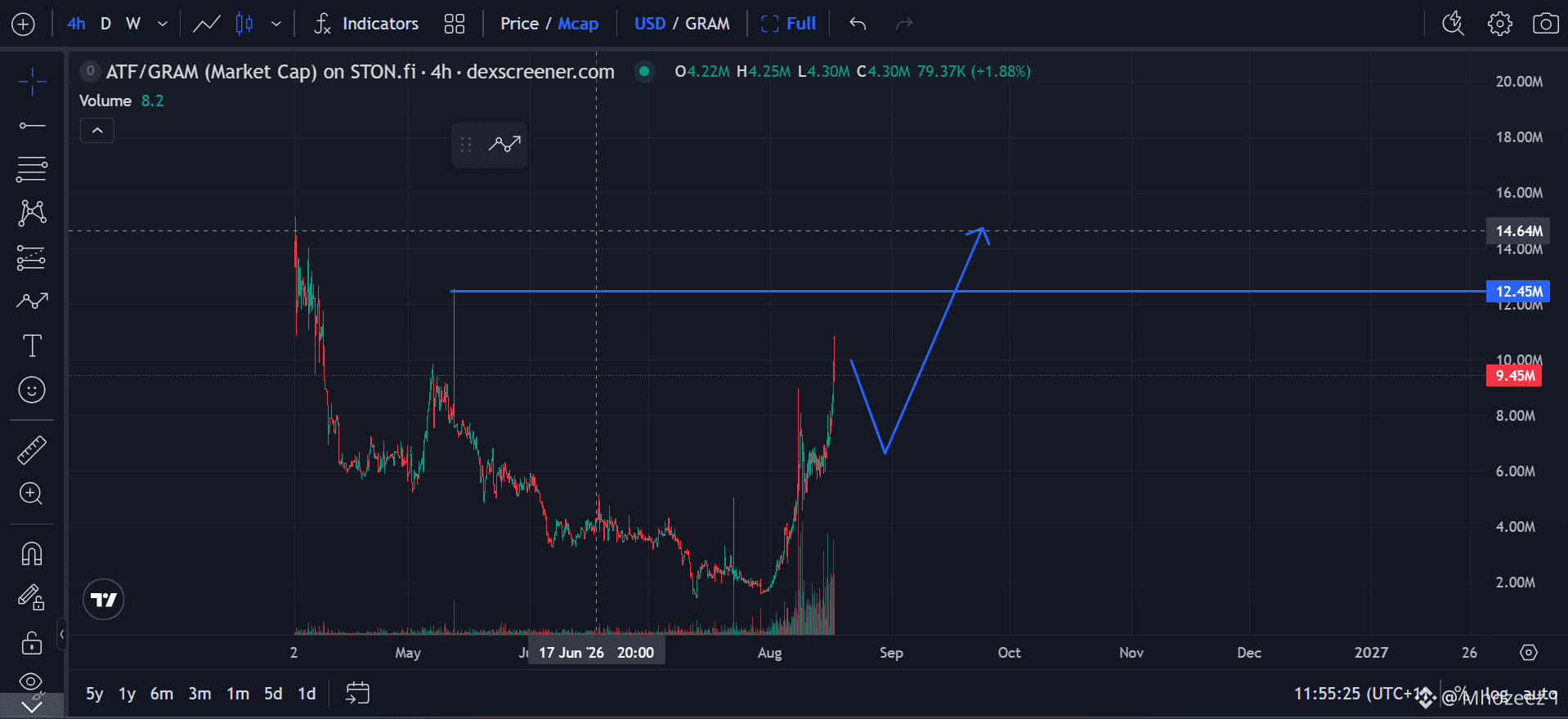
Task: Grab the floating drawing toolbar handle
Action: click(466, 145)
